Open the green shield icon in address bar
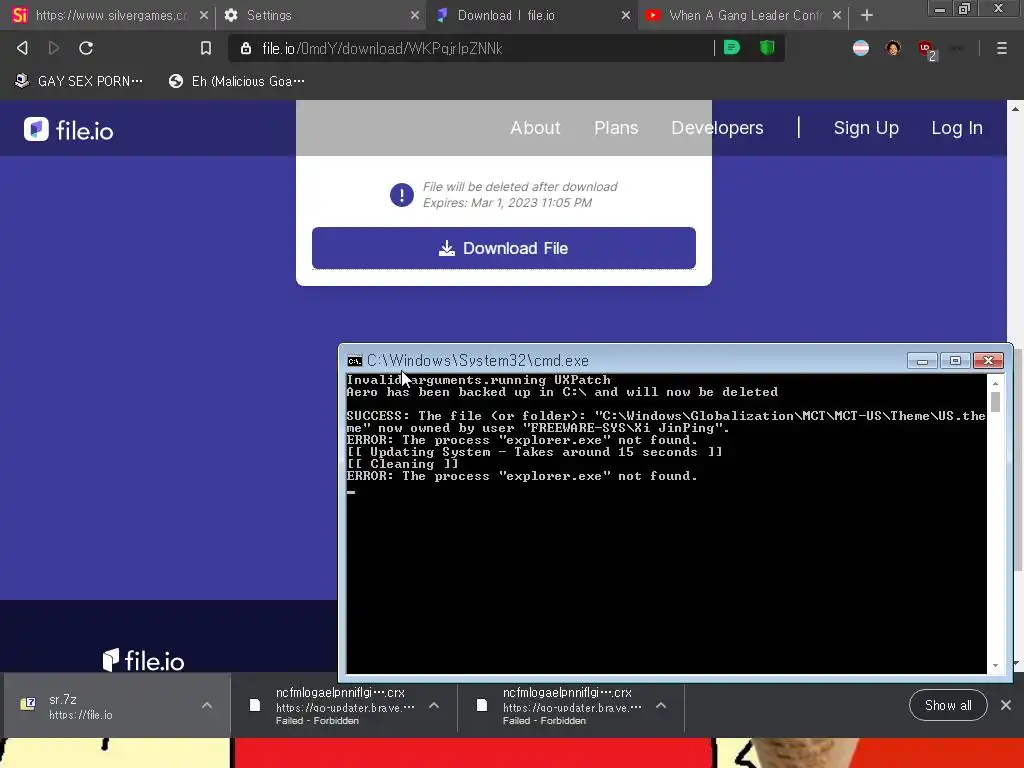Screen dimensions: 1024x768 point(767,47)
